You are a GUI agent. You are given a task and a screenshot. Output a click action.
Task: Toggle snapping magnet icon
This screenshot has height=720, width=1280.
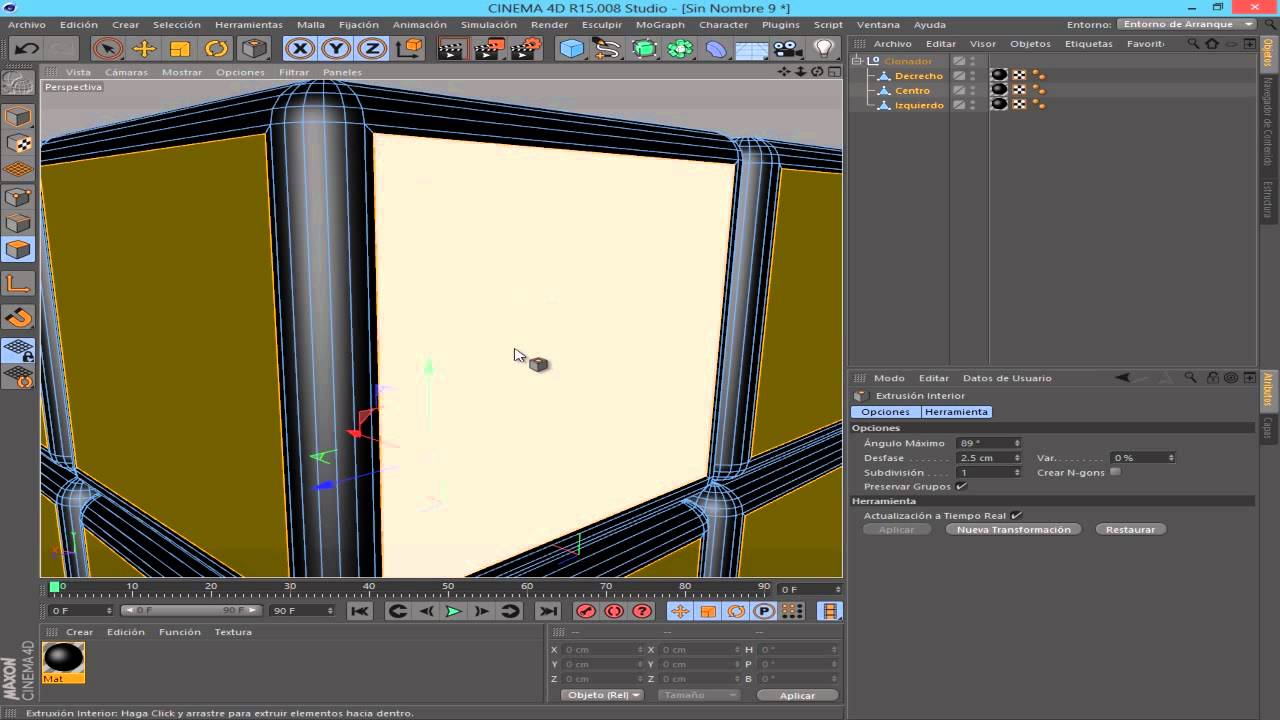[18, 318]
